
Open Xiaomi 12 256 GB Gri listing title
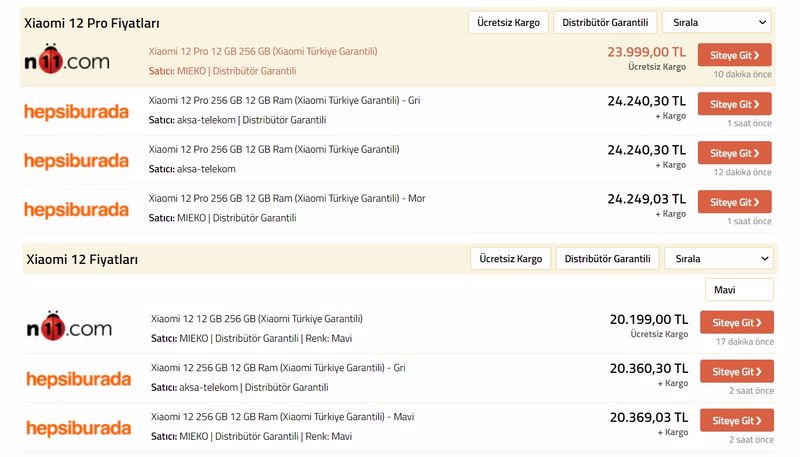pos(278,367)
